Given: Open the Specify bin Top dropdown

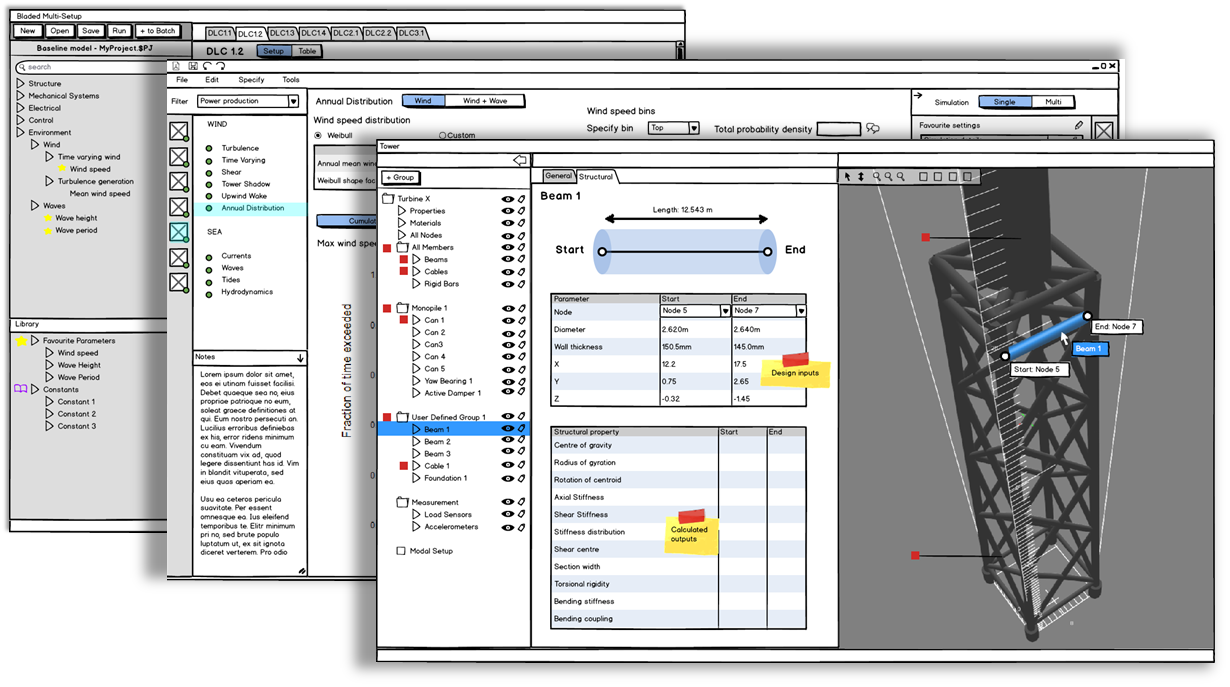Looking at the screenshot, I should [x=673, y=128].
